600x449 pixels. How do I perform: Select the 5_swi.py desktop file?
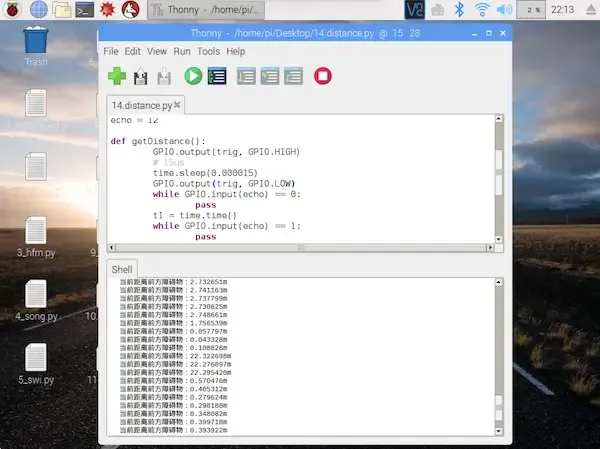point(36,364)
